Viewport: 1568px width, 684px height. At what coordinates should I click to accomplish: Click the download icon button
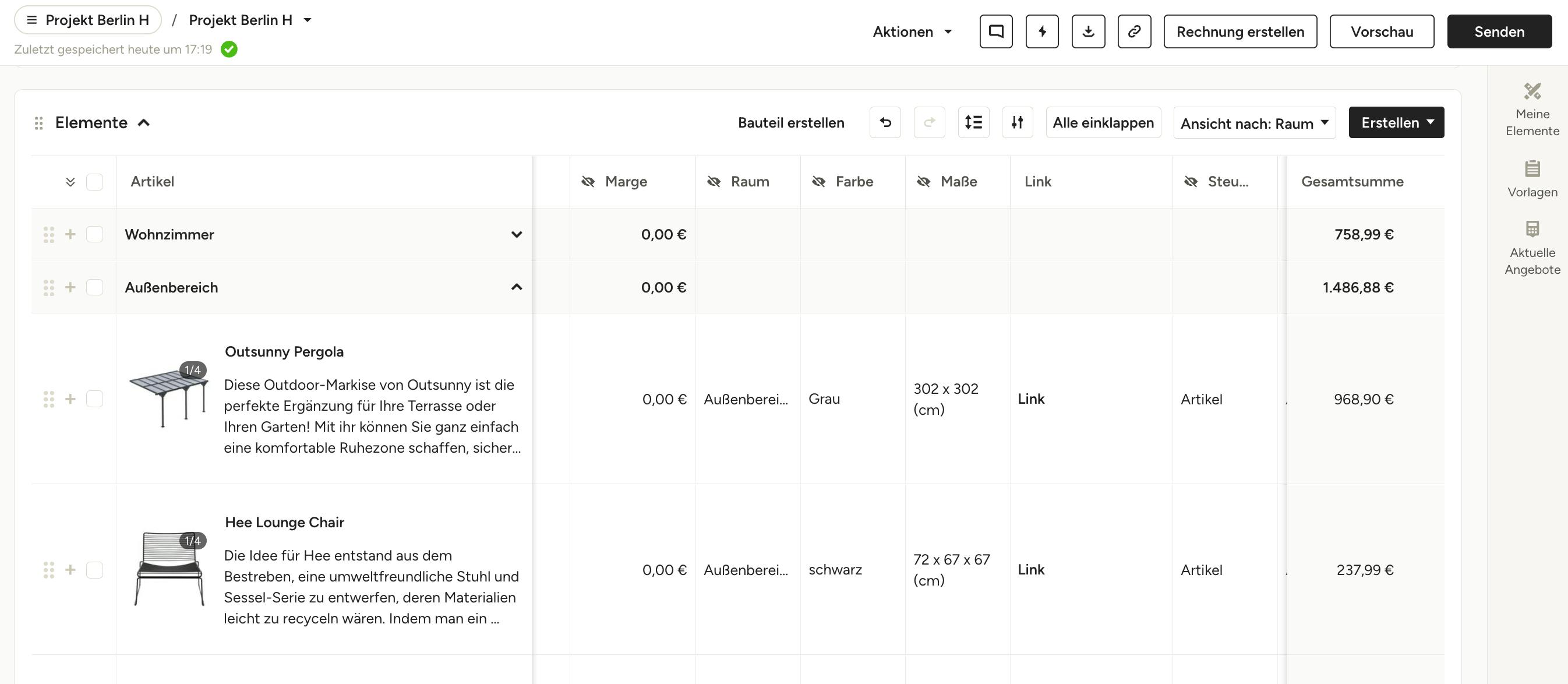click(x=1089, y=31)
